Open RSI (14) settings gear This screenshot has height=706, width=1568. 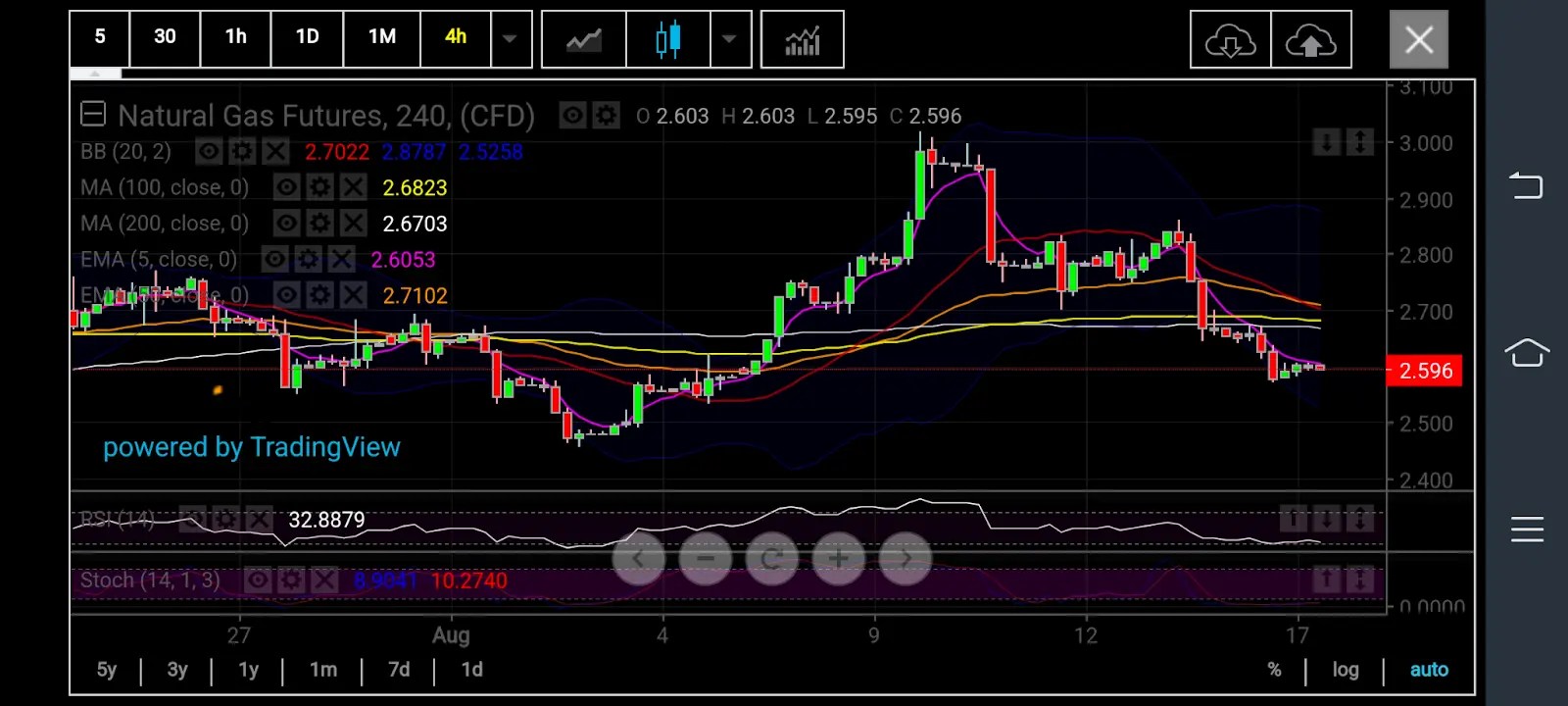point(225,519)
